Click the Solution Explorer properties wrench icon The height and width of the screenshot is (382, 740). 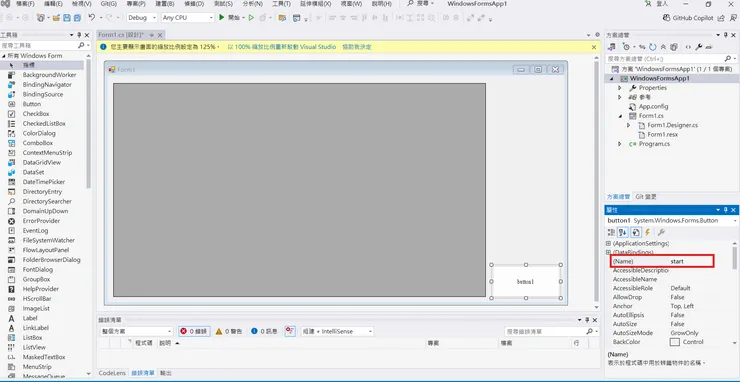coord(698,47)
